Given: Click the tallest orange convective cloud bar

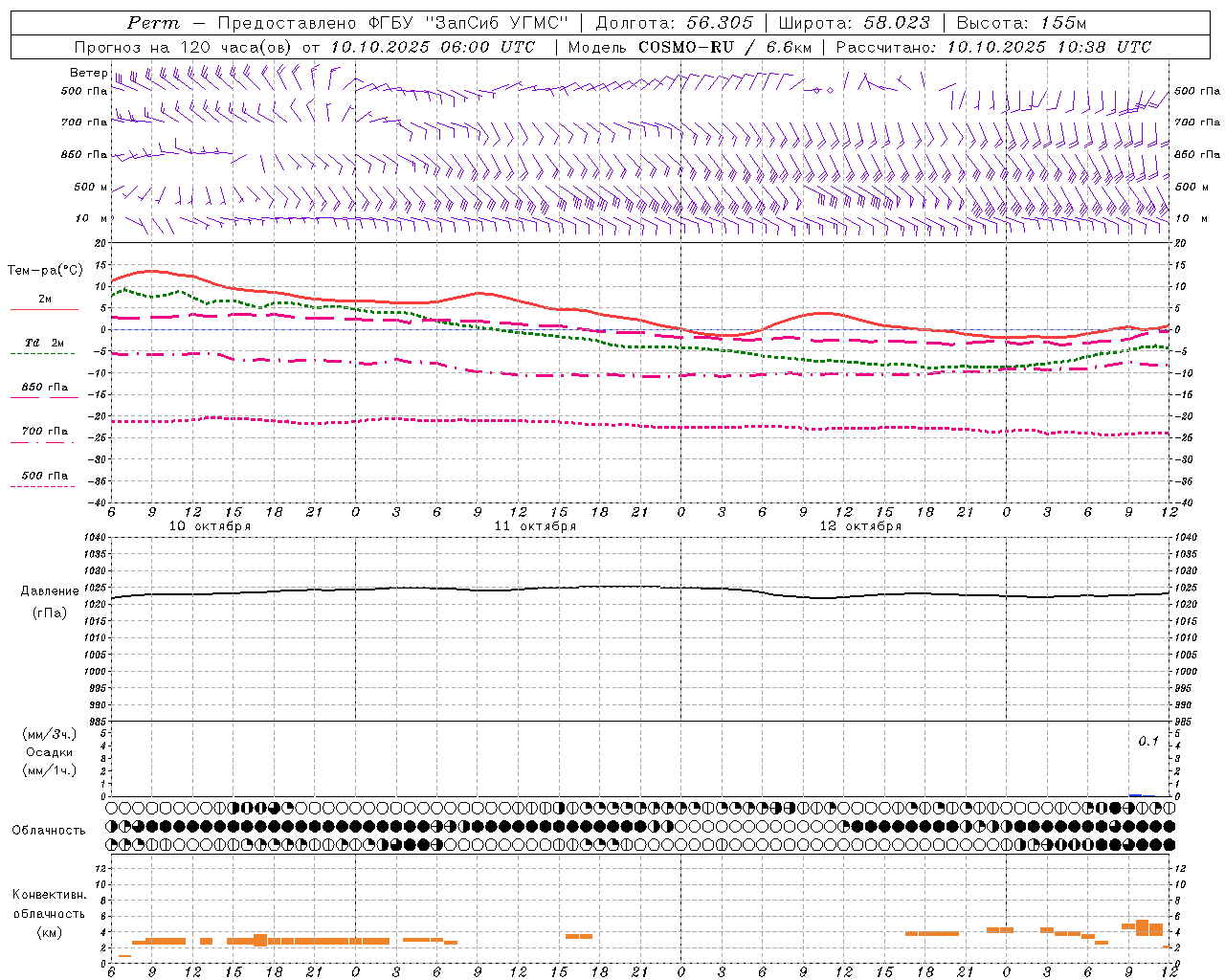Looking at the screenshot, I should pos(1142,927).
